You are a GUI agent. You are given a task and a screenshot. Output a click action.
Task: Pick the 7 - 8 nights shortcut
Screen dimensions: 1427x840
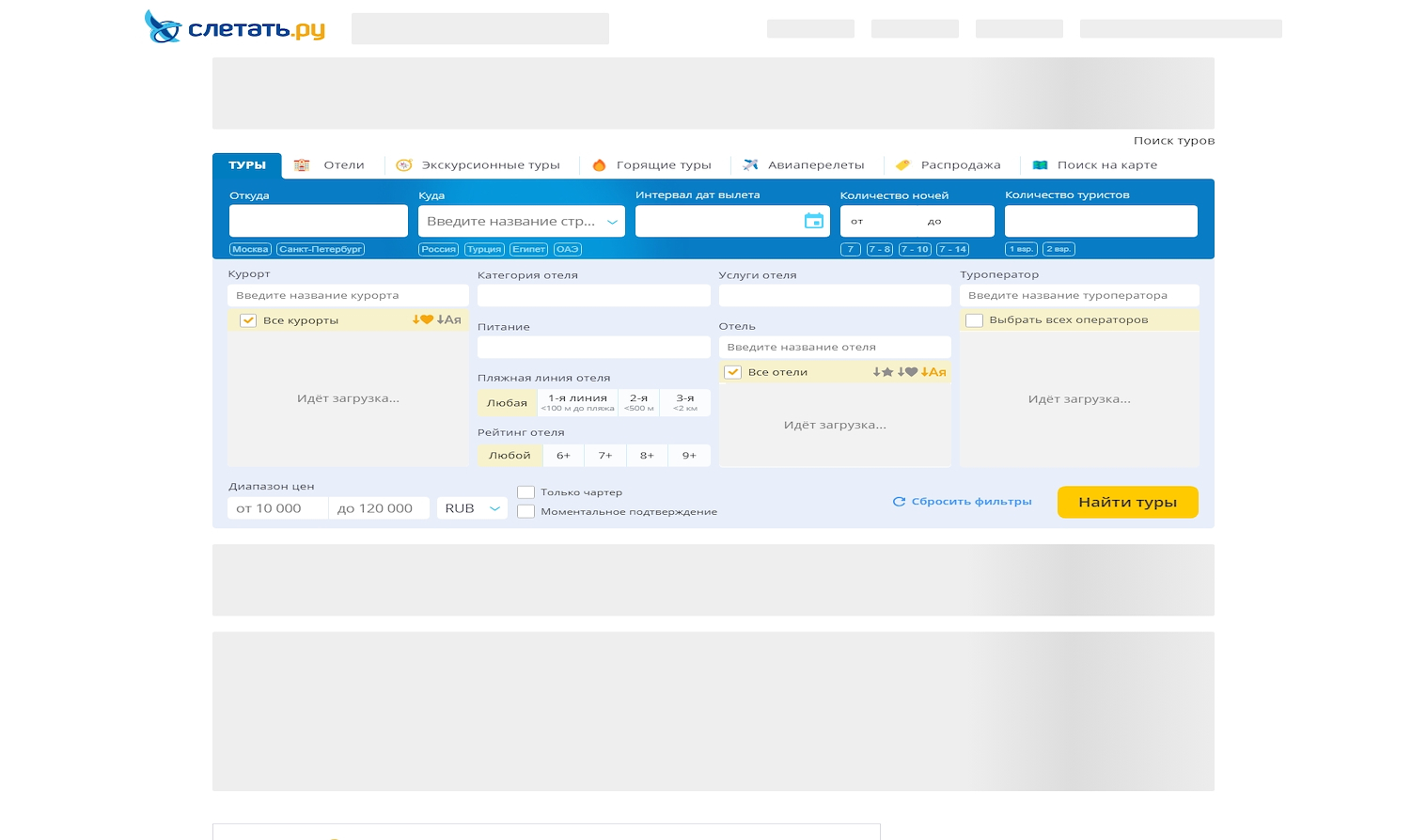click(880, 249)
